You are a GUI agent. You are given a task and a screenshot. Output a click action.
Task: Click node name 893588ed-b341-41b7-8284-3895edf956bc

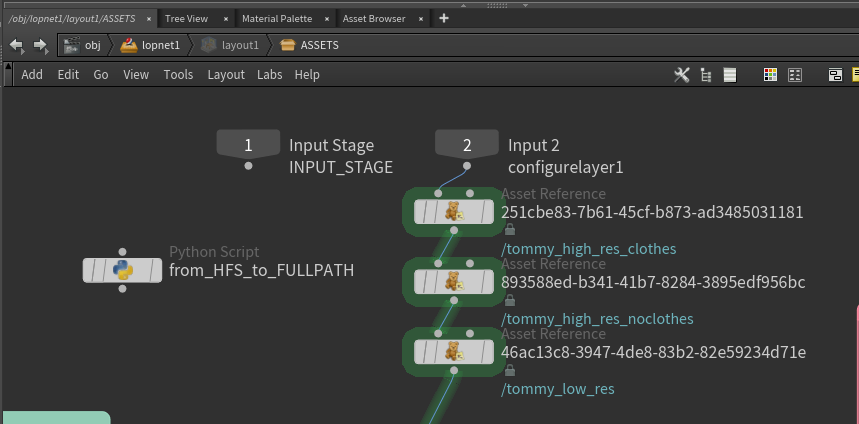pyautogui.click(x=653, y=283)
